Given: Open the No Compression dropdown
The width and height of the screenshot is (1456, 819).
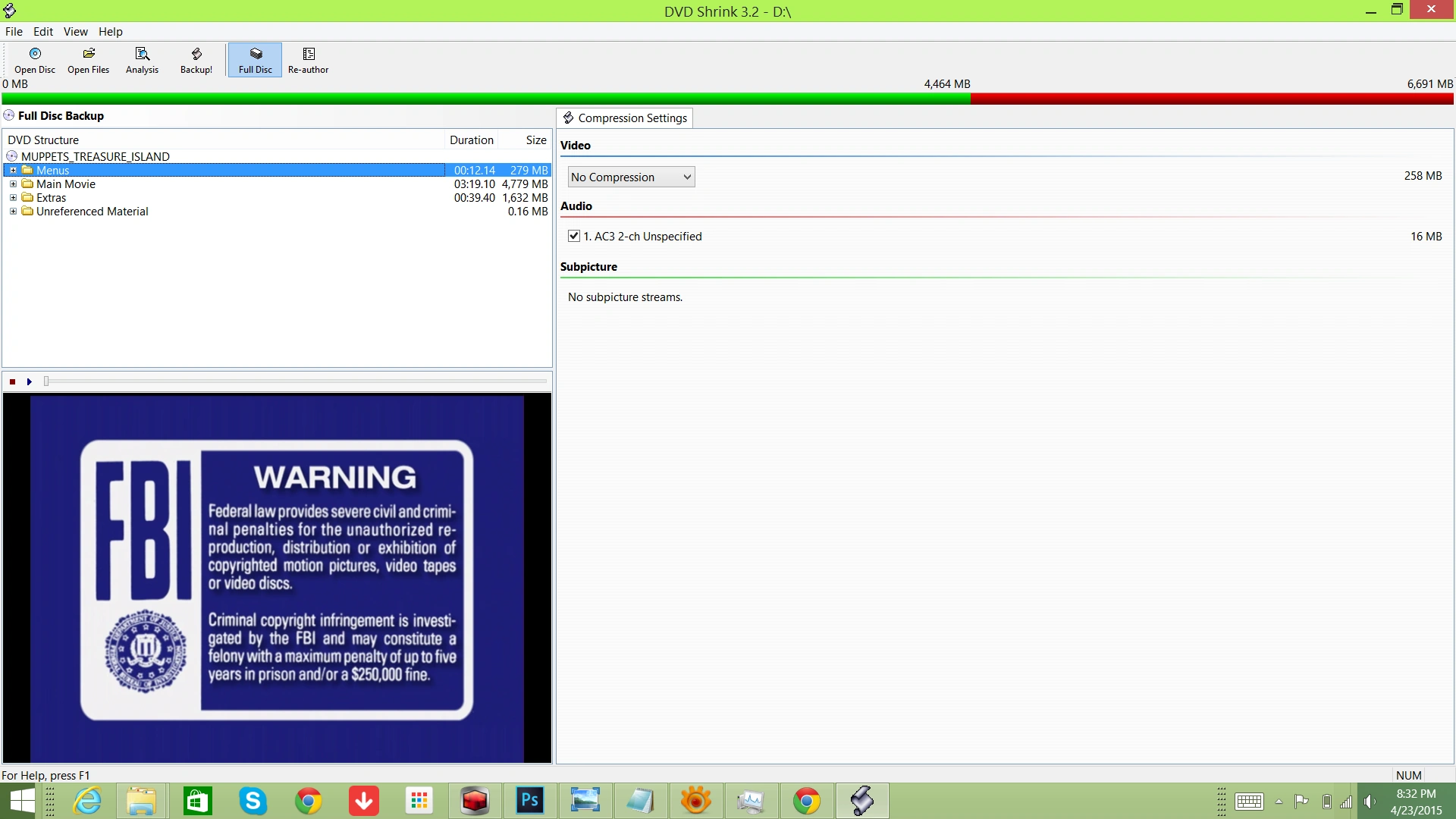Looking at the screenshot, I should tap(631, 177).
